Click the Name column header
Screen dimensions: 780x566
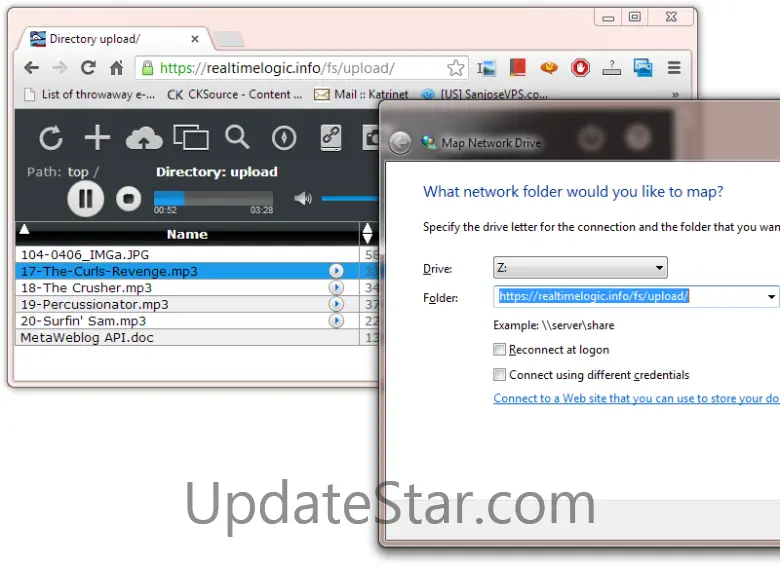point(187,234)
